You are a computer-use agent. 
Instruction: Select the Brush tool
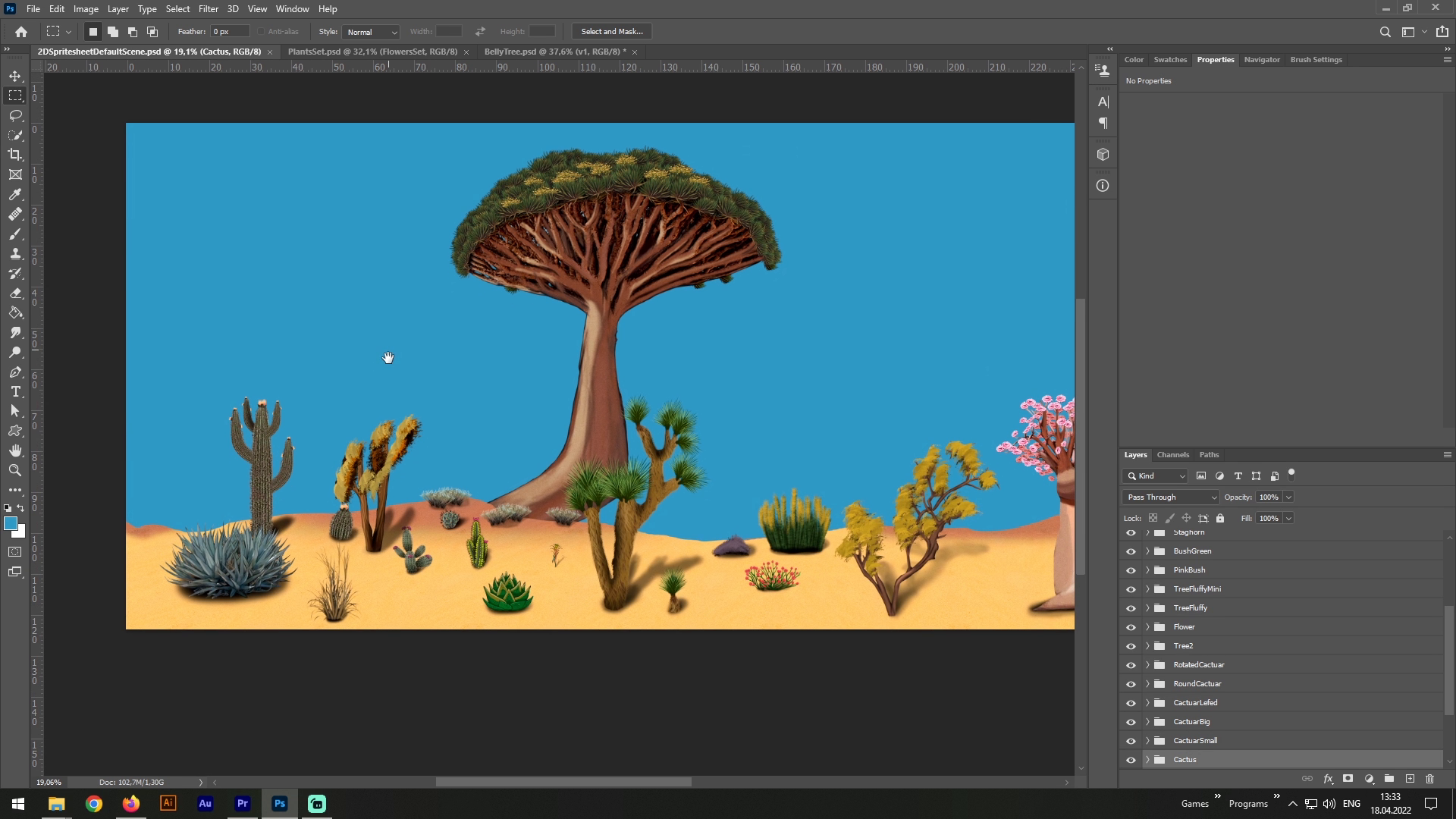[x=15, y=234]
